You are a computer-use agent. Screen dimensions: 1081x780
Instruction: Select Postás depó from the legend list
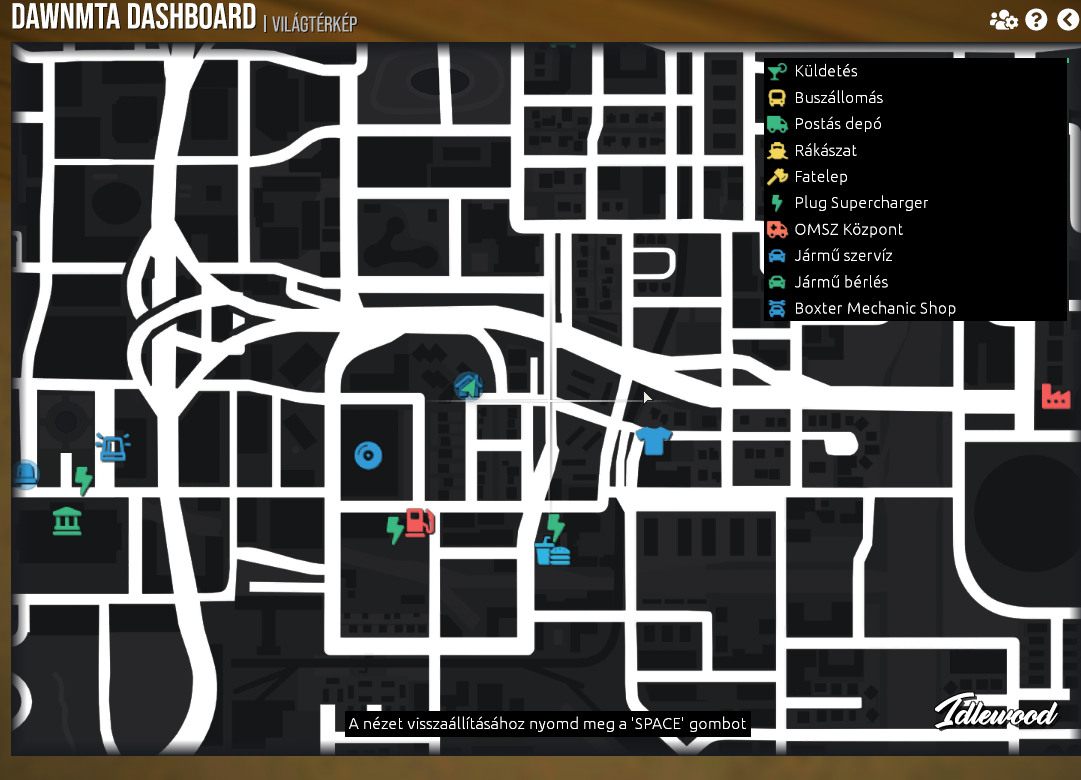pyautogui.click(x=838, y=124)
